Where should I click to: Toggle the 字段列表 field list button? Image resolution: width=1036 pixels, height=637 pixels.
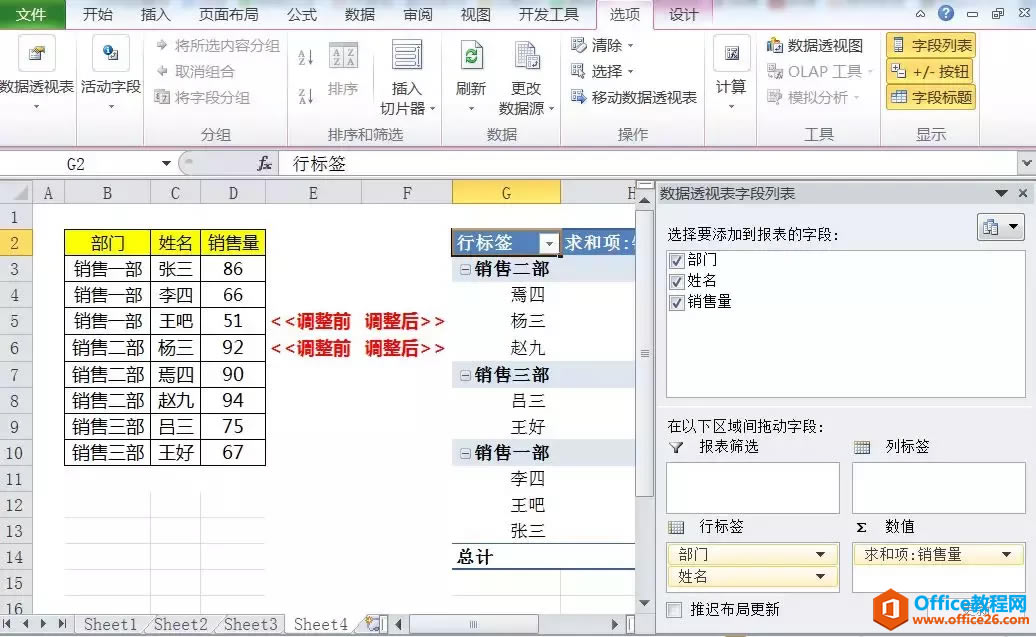(931, 45)
